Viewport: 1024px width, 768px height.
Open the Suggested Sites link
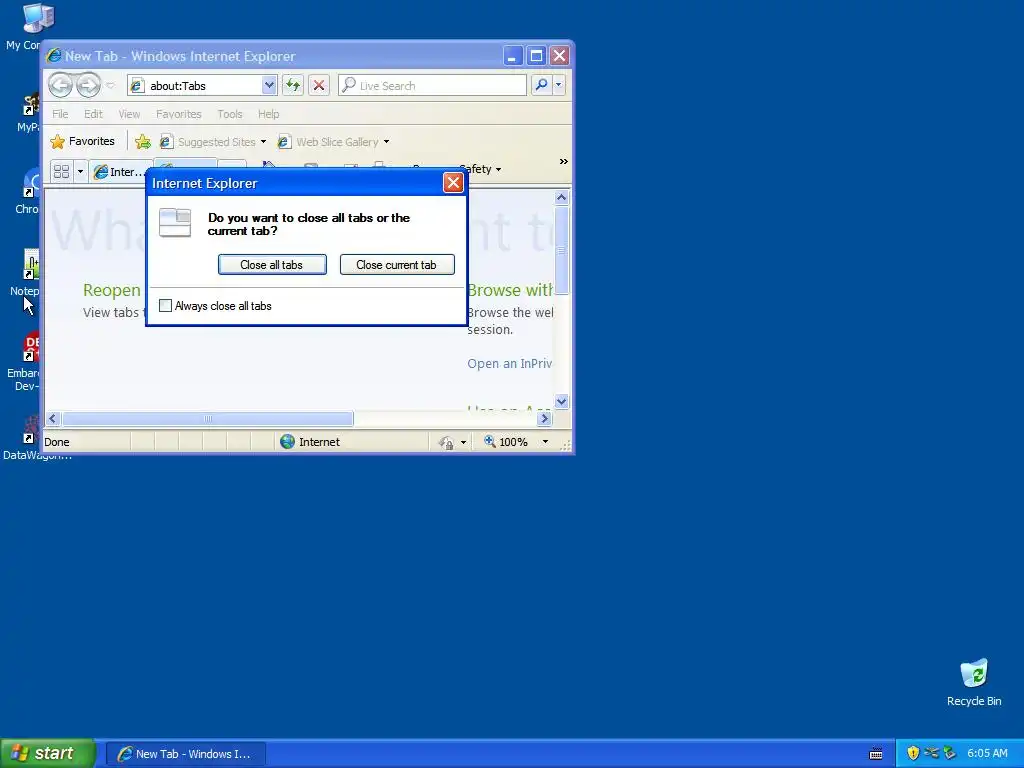click(208, 142)
